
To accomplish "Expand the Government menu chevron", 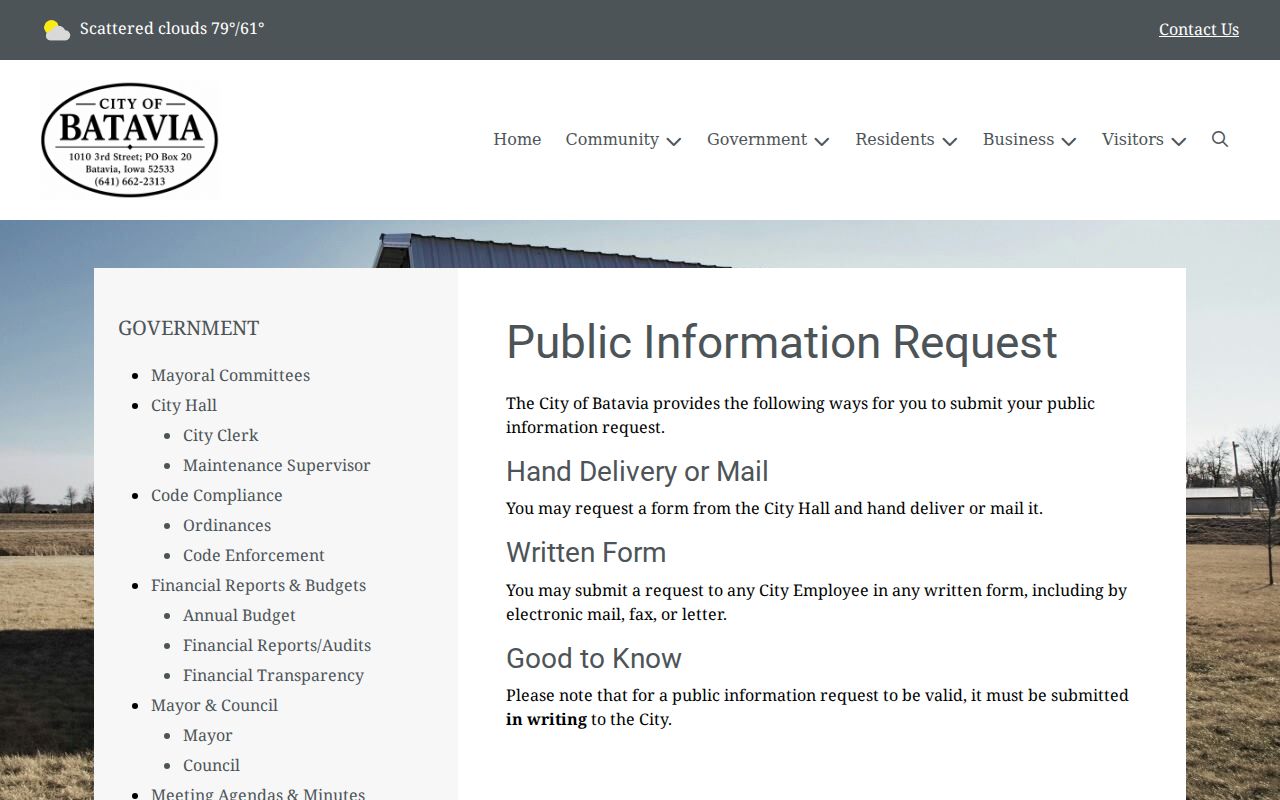I will click(822, 141).
